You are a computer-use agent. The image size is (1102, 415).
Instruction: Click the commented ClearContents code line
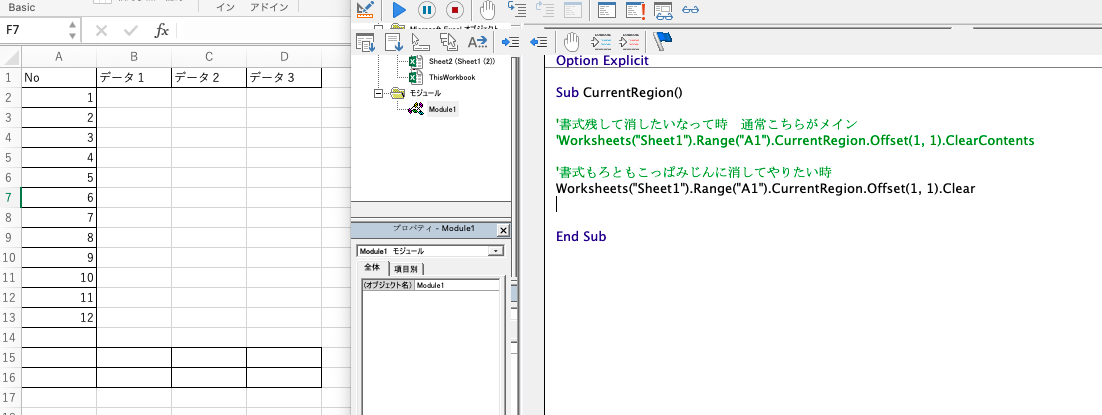[x=795, y=140]
